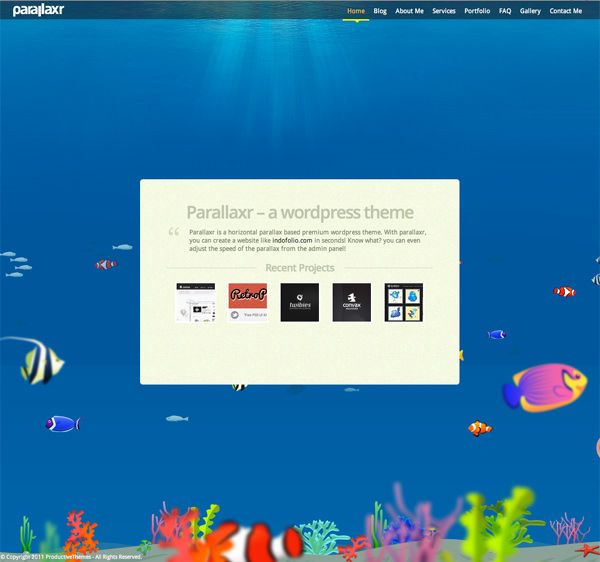The width and height of the screenshot is (600, 562).
Task: Go to Contact Me page
Action: (566, 11)
